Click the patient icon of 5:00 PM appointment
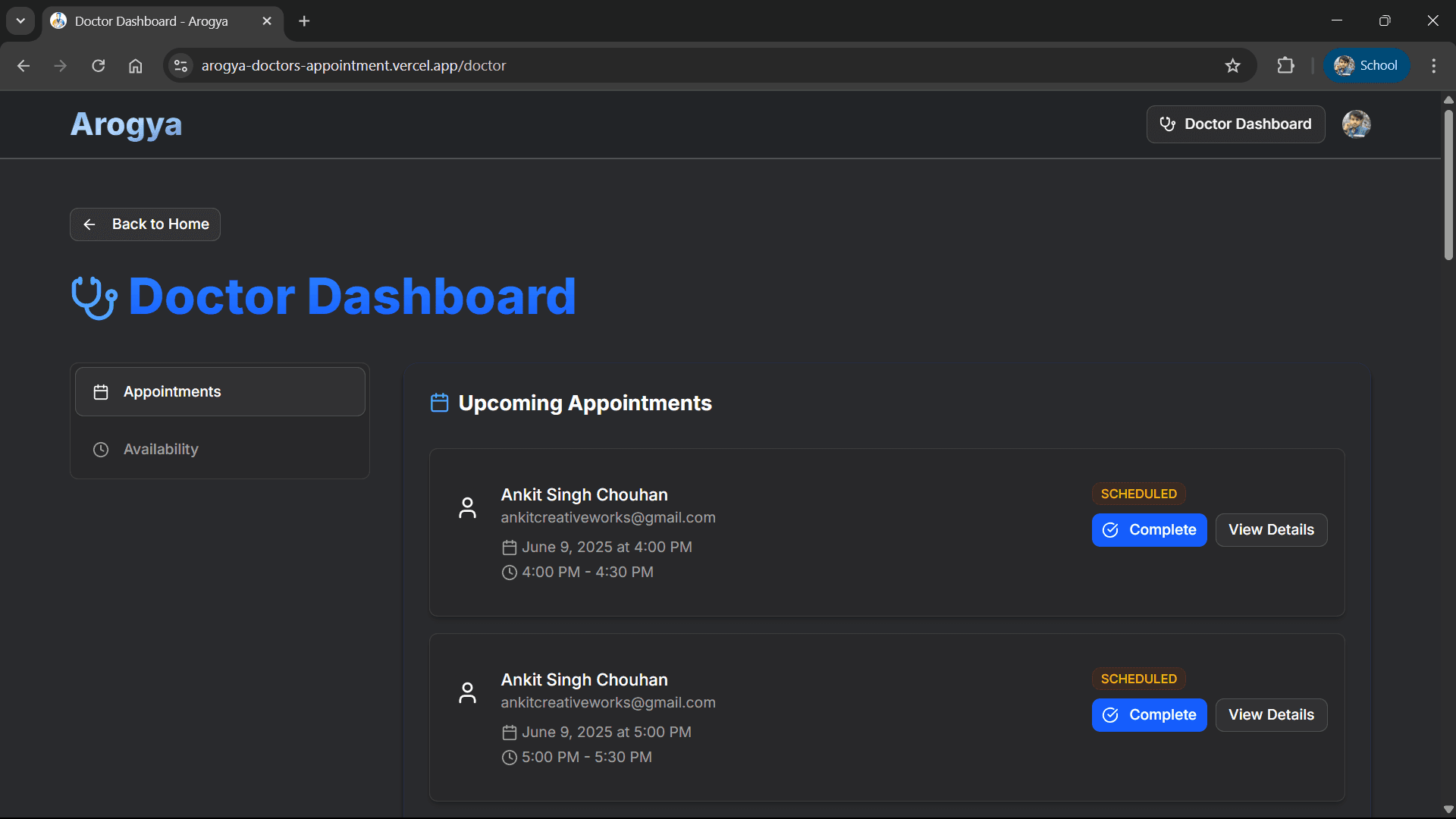1456x819 pixels. point(468,692)
